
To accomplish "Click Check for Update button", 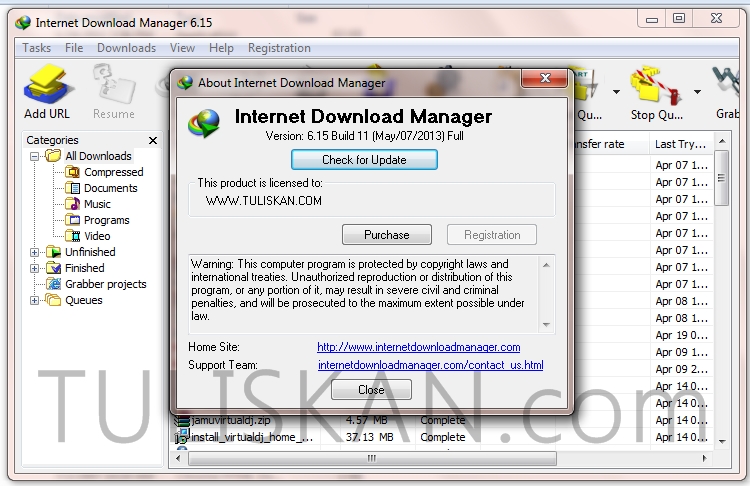I will click(364, 160).
